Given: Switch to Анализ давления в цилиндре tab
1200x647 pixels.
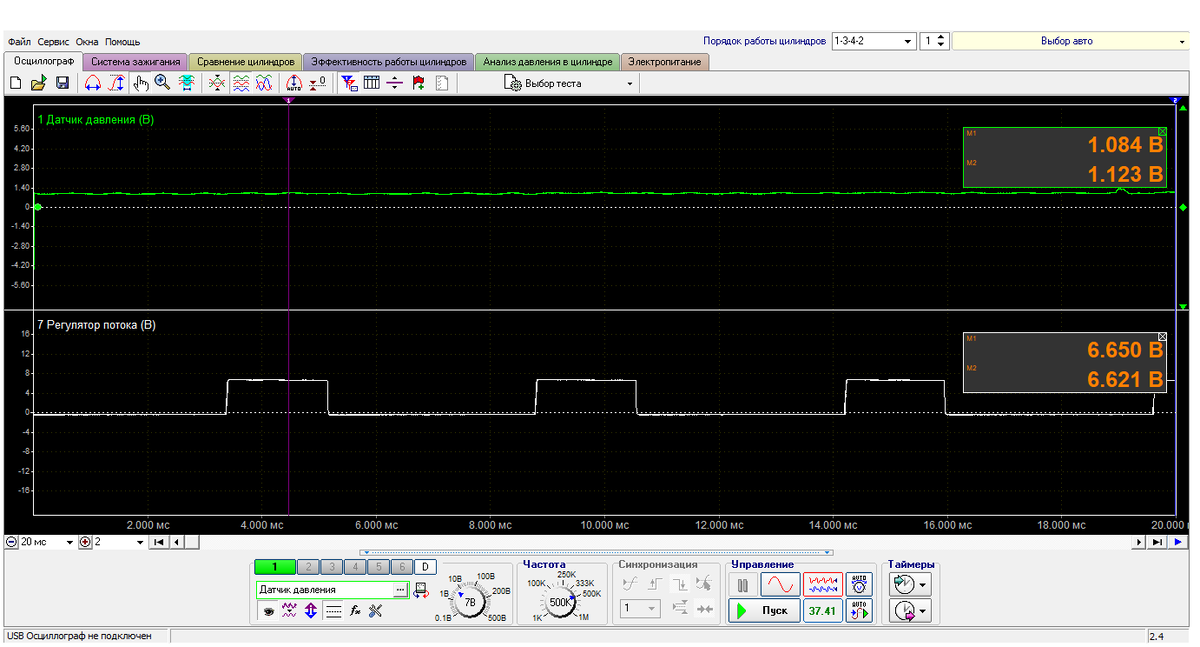Looking at the screenshot, I should click(x=547, y=62).
